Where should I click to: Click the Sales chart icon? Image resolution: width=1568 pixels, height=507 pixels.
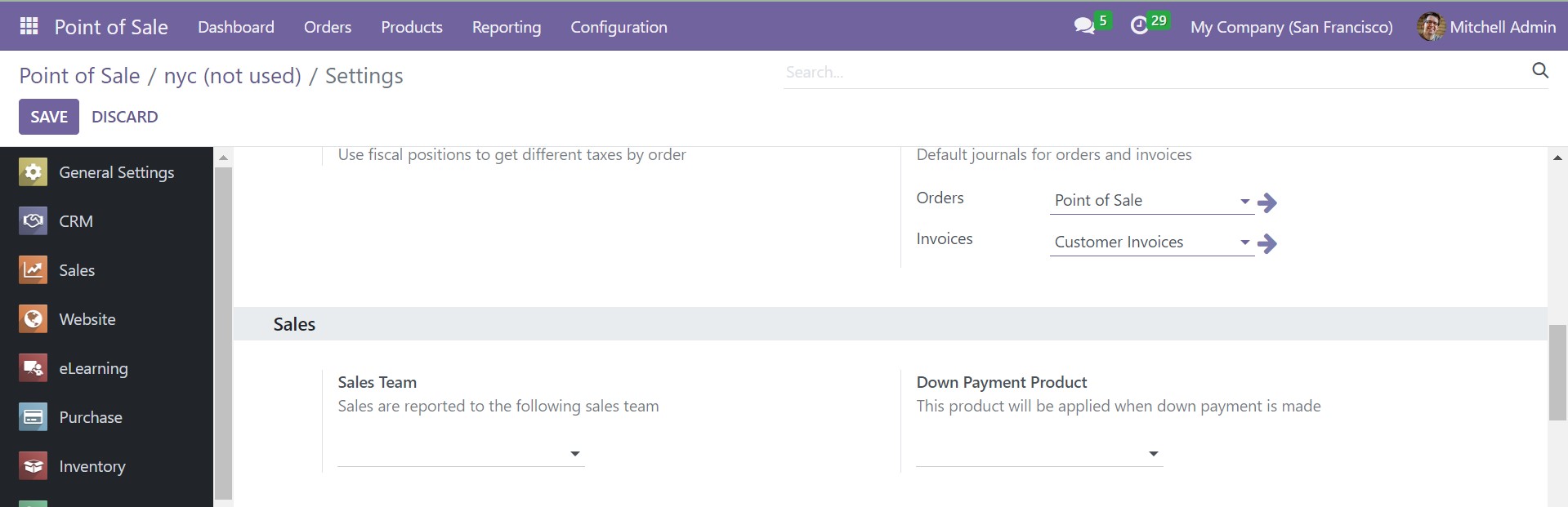pos(33,270)
